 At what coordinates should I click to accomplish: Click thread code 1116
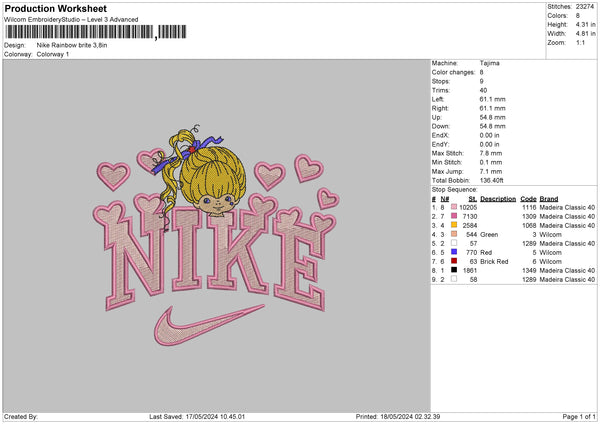529,207
